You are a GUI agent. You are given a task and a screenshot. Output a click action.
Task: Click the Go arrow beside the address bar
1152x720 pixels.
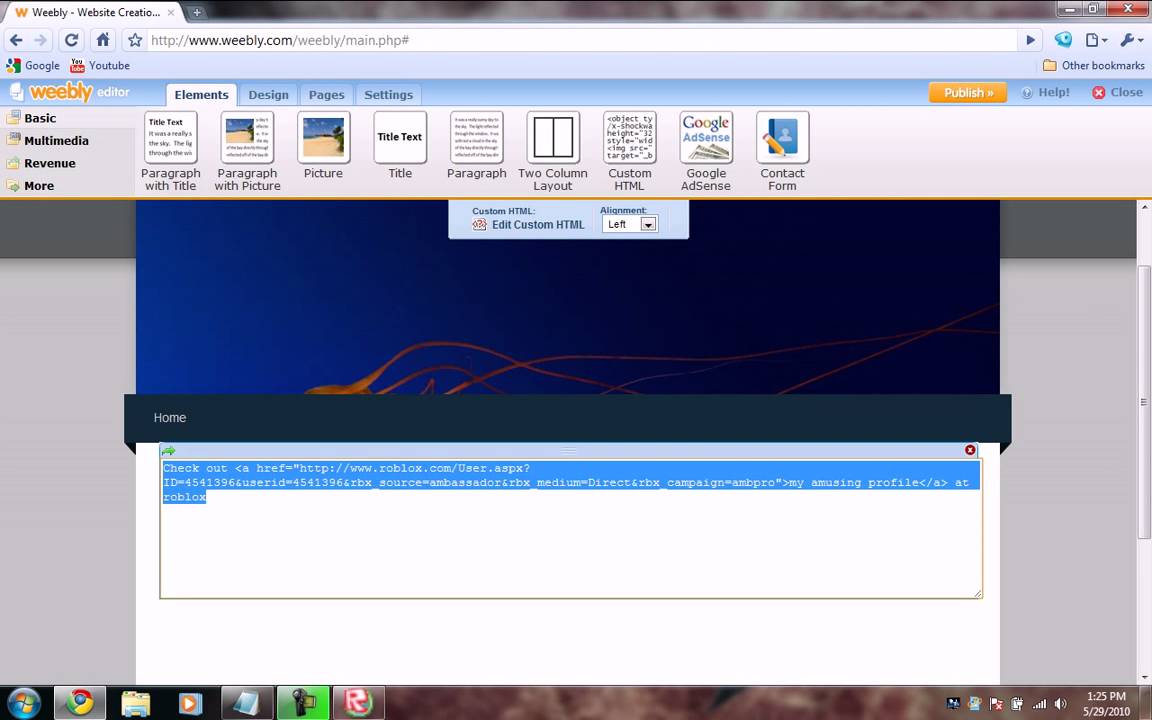point(1030,40)
